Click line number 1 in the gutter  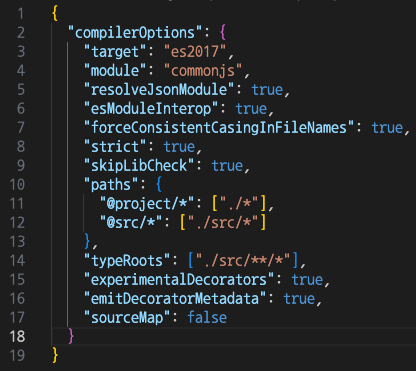pos(21,14)
